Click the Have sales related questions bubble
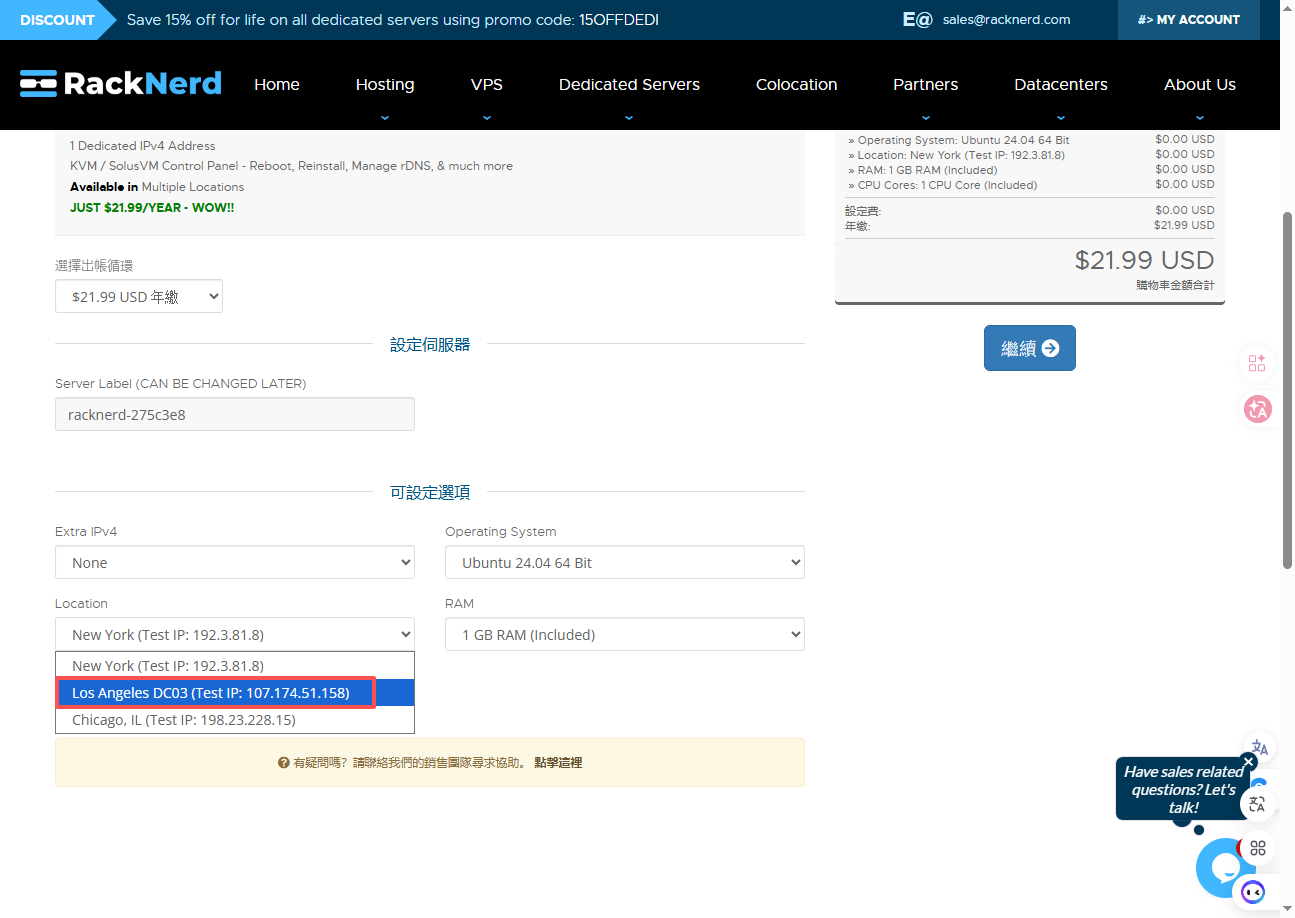The width and height of the screenshot is (1295, 918). pos(1184,788)
